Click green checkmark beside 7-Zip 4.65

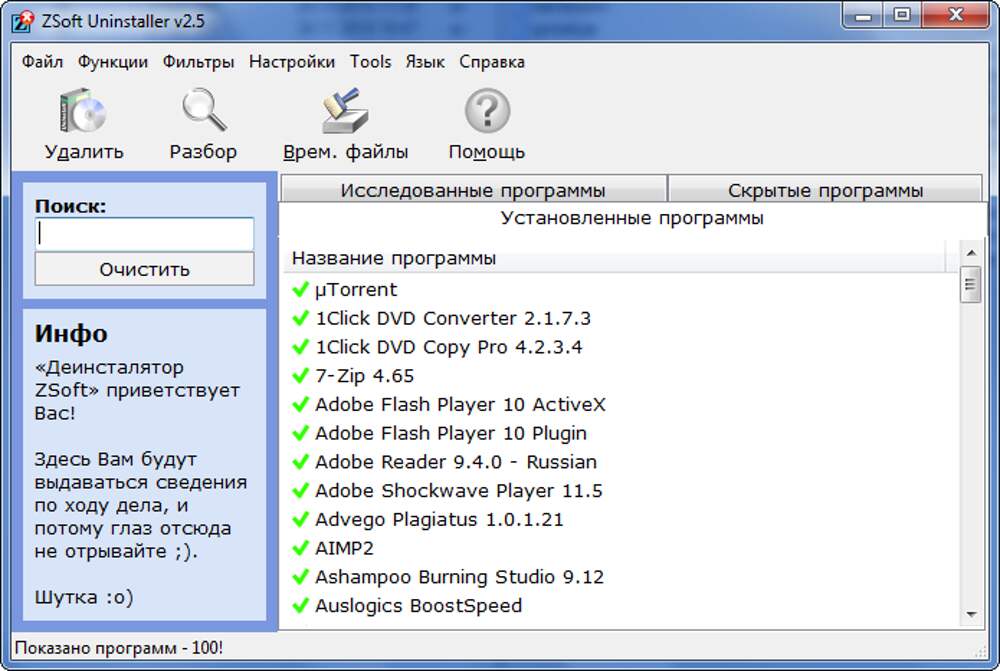click(299, 376)
